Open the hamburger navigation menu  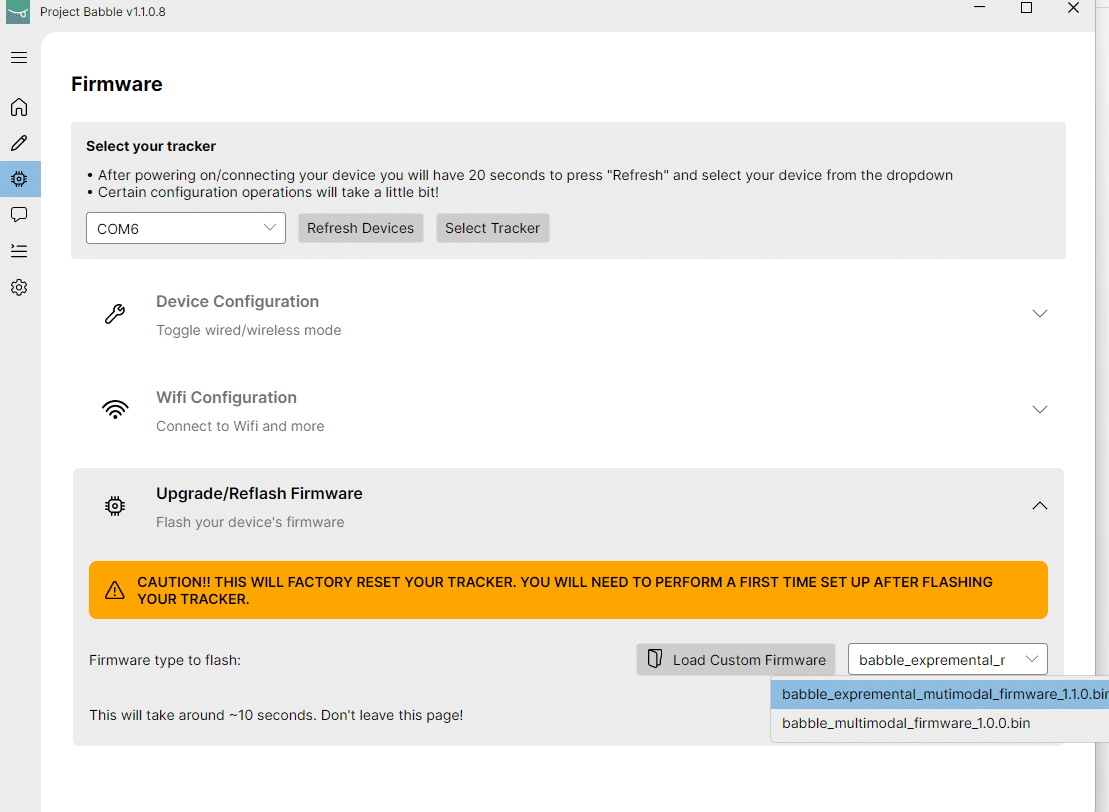click(x=19, y=58)
